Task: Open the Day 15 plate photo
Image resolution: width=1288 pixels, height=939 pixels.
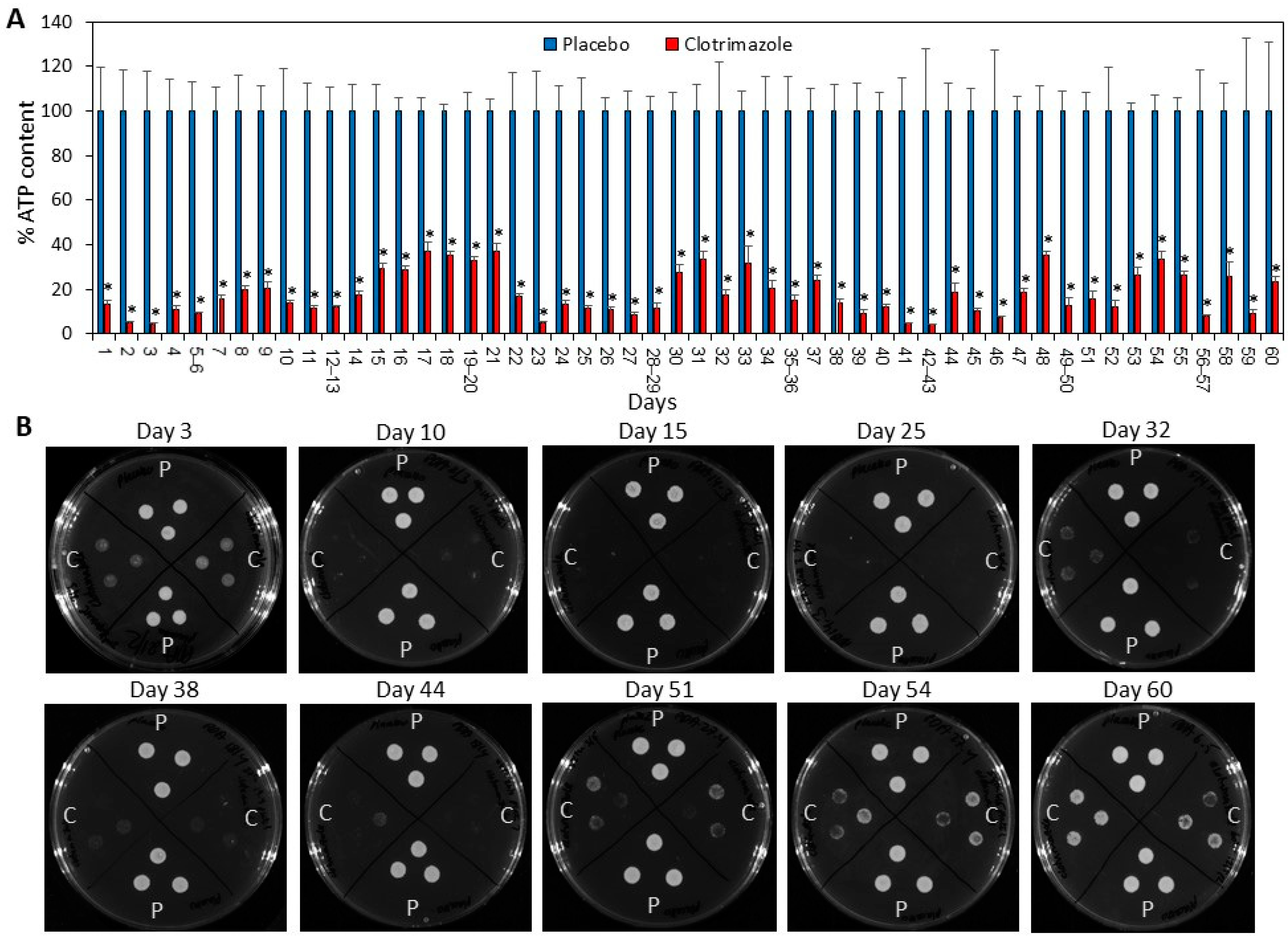Action: 658,559
